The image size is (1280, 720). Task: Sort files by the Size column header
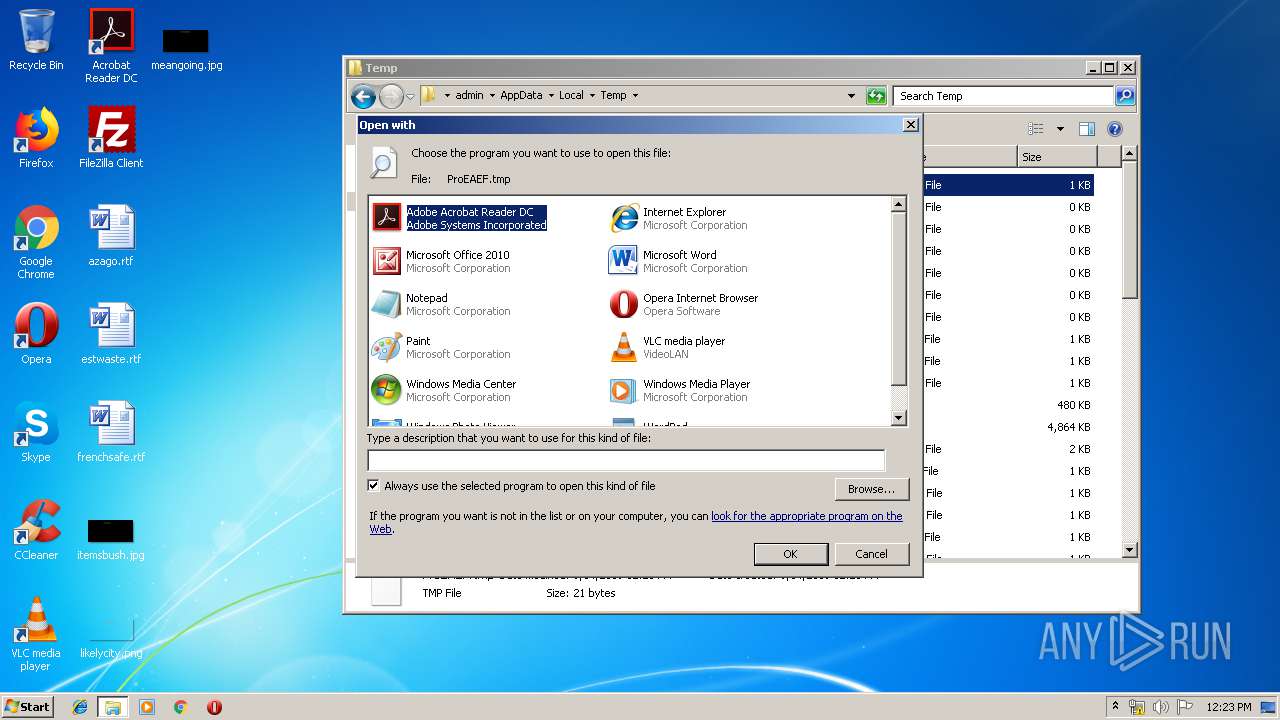(x=1057, y=157)
